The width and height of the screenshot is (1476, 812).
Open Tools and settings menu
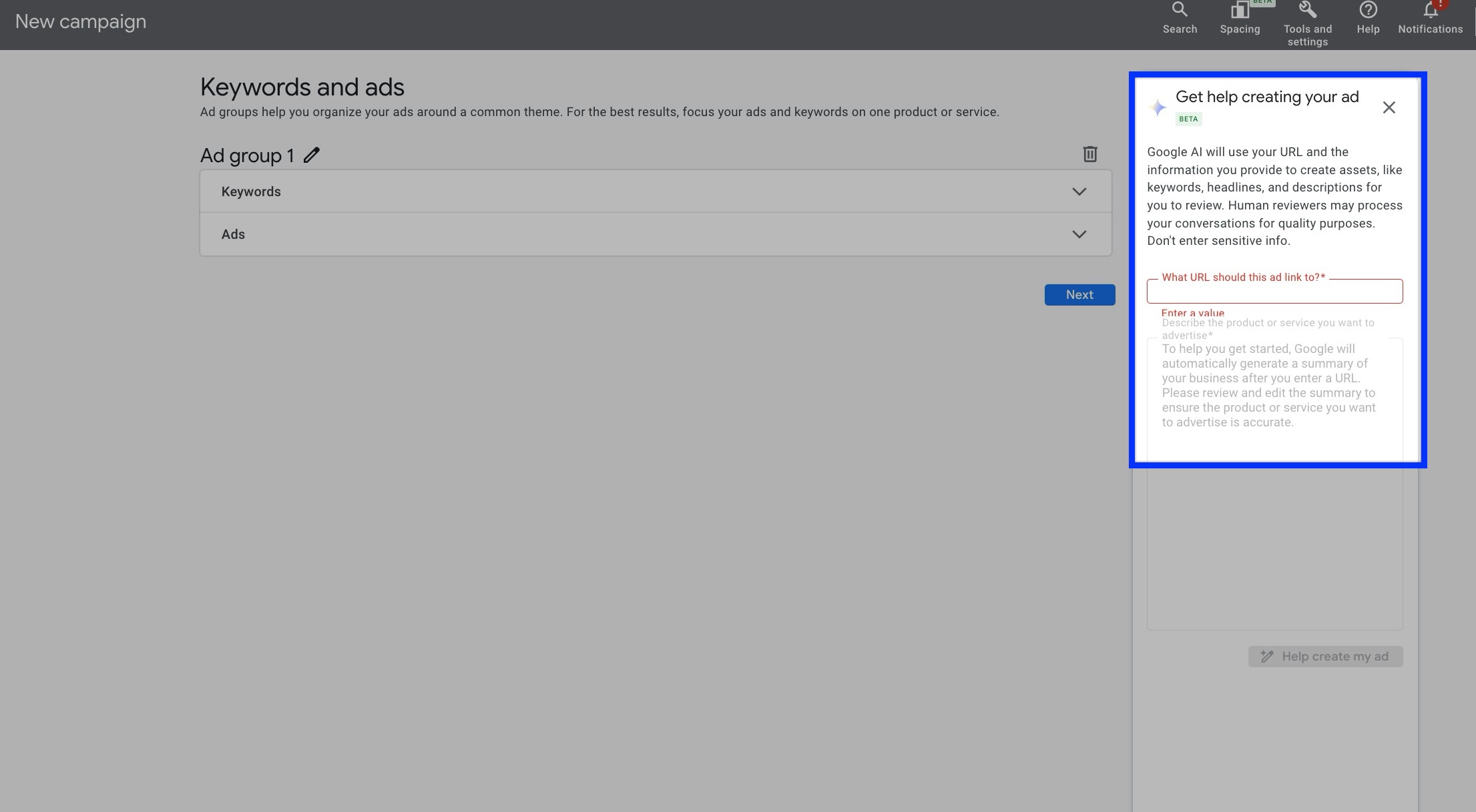tap(1307, 25)
